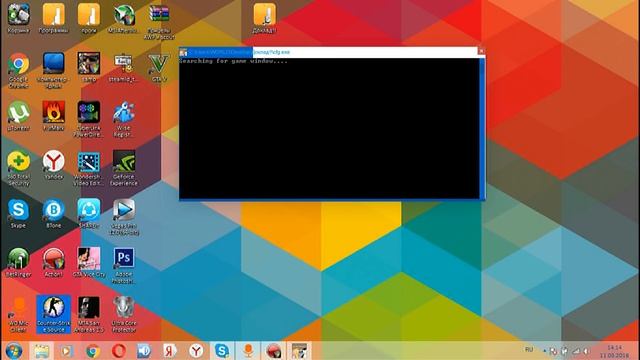Launch Adobe Photoshop desktop shortcut
The image size is (640, 360).
coord(123,266)
